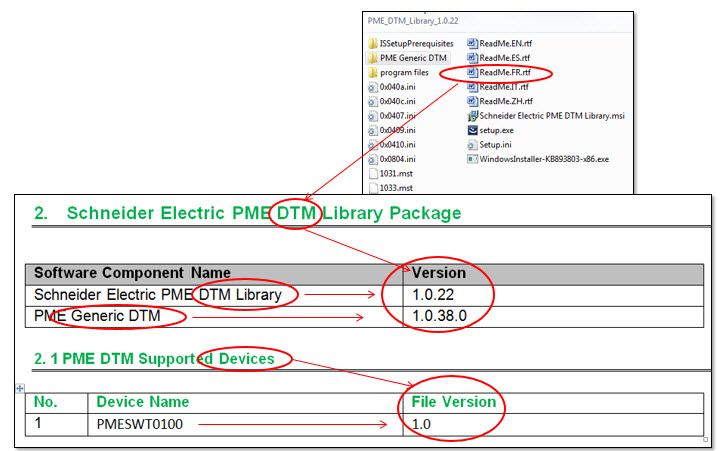Select the circled ReadMe.FR.rtf file
722x451 pixels.
pos(499,73)
